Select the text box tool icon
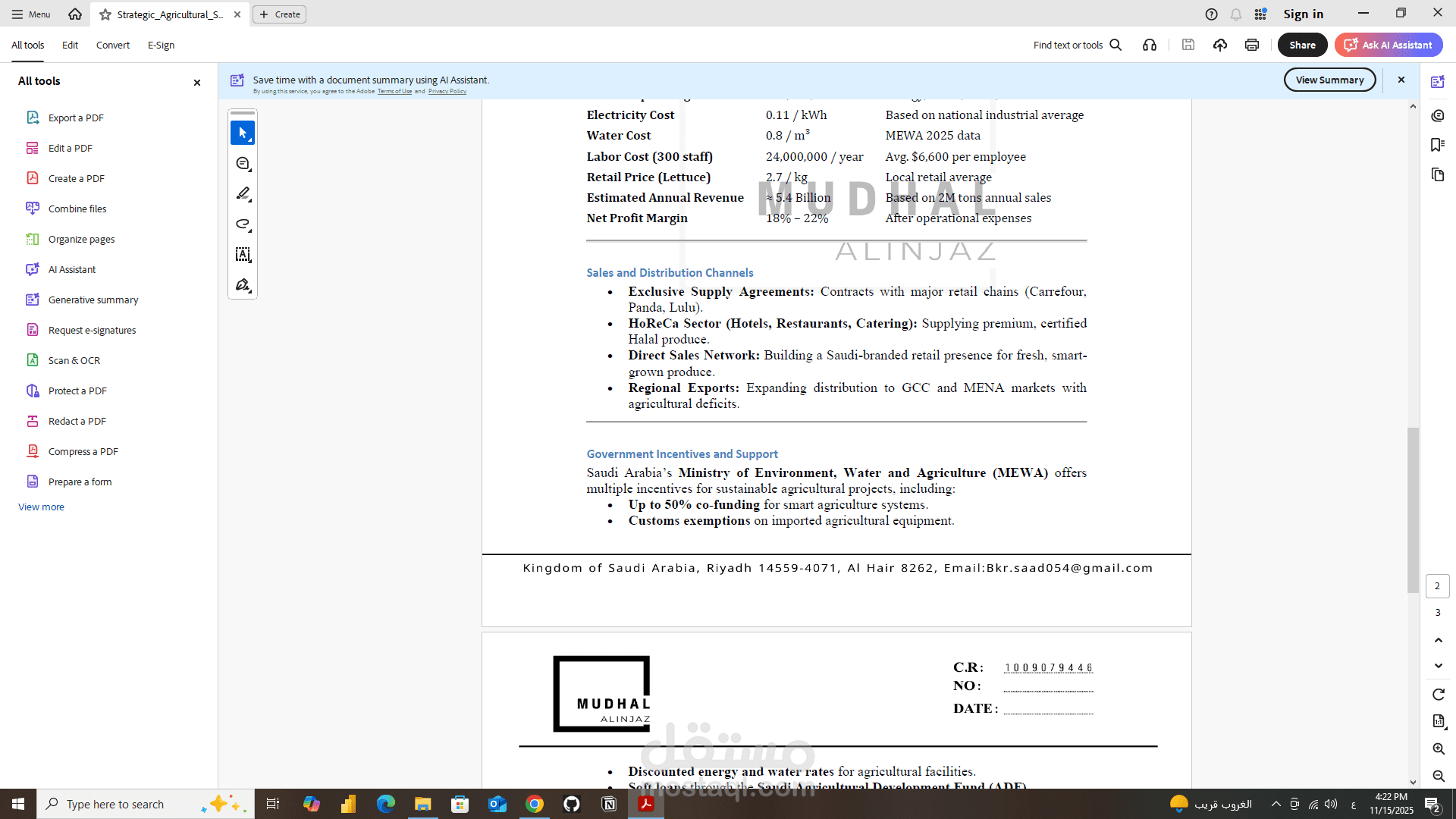The image size is (1456, 819). 243,255
